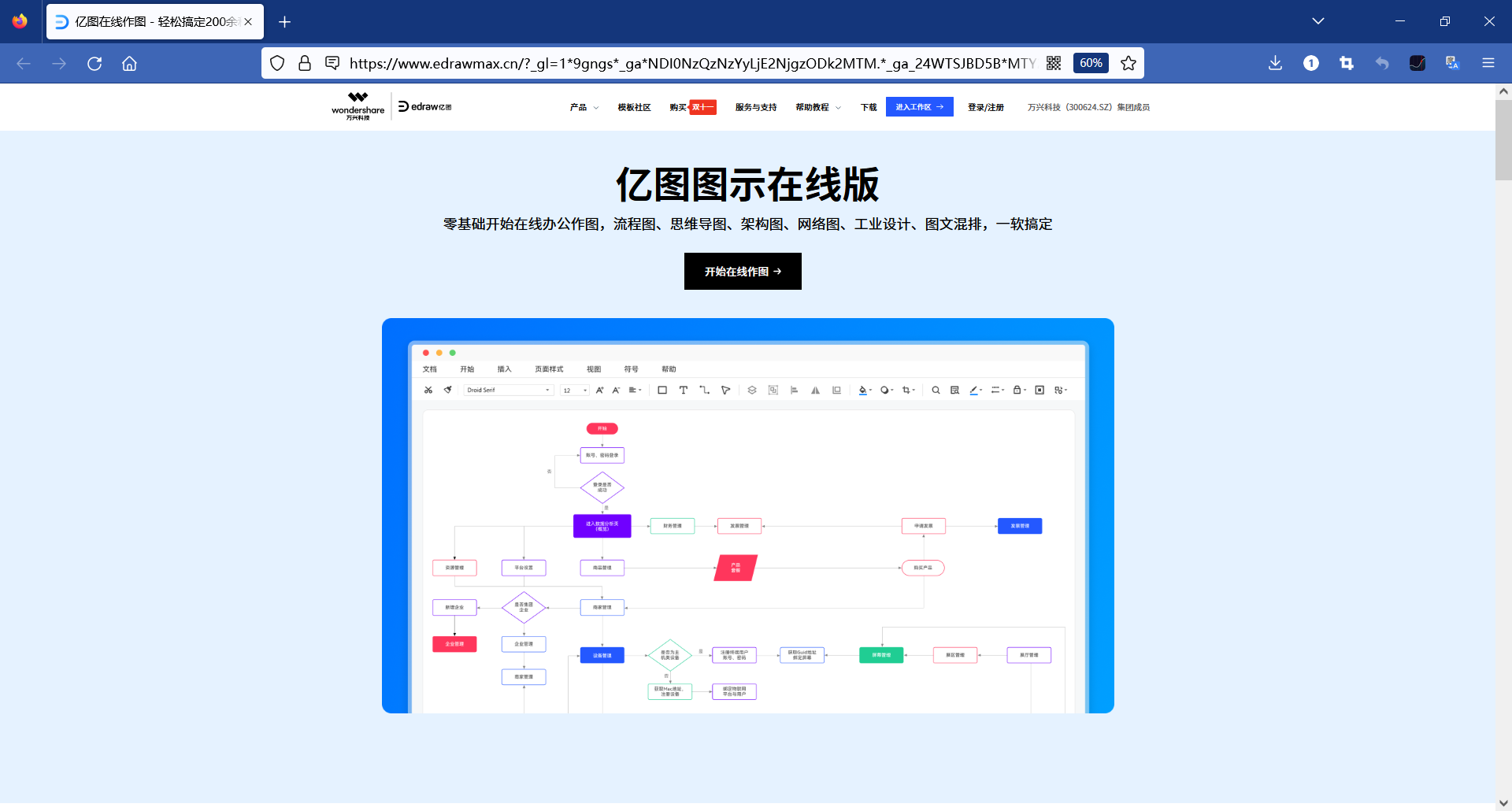This screenshot has width=1512, height=811.
Task: Click the screenshot crop extension icon
Action: [x=1347, y=63]
